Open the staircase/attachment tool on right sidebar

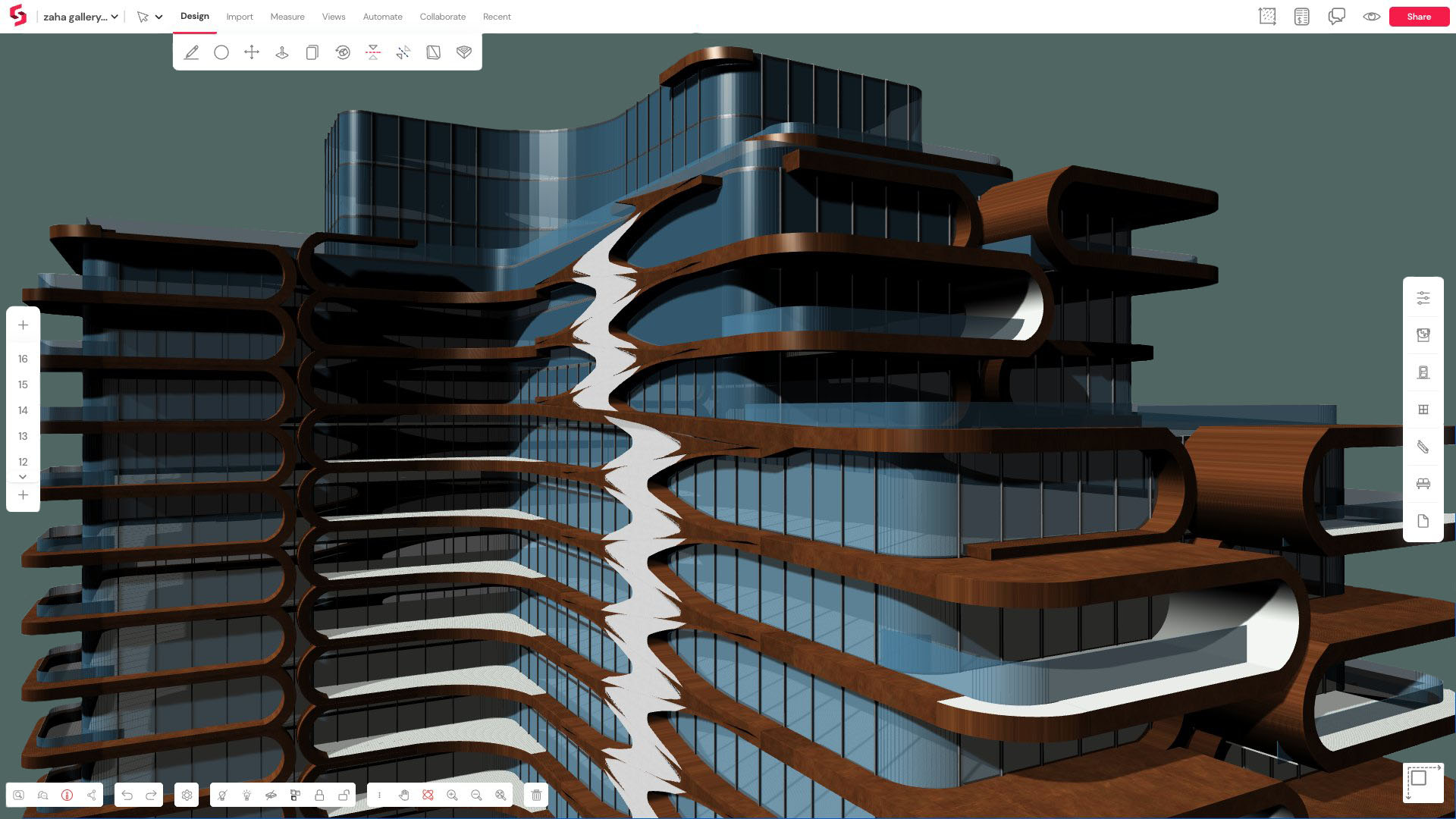tap(1423, 447)
